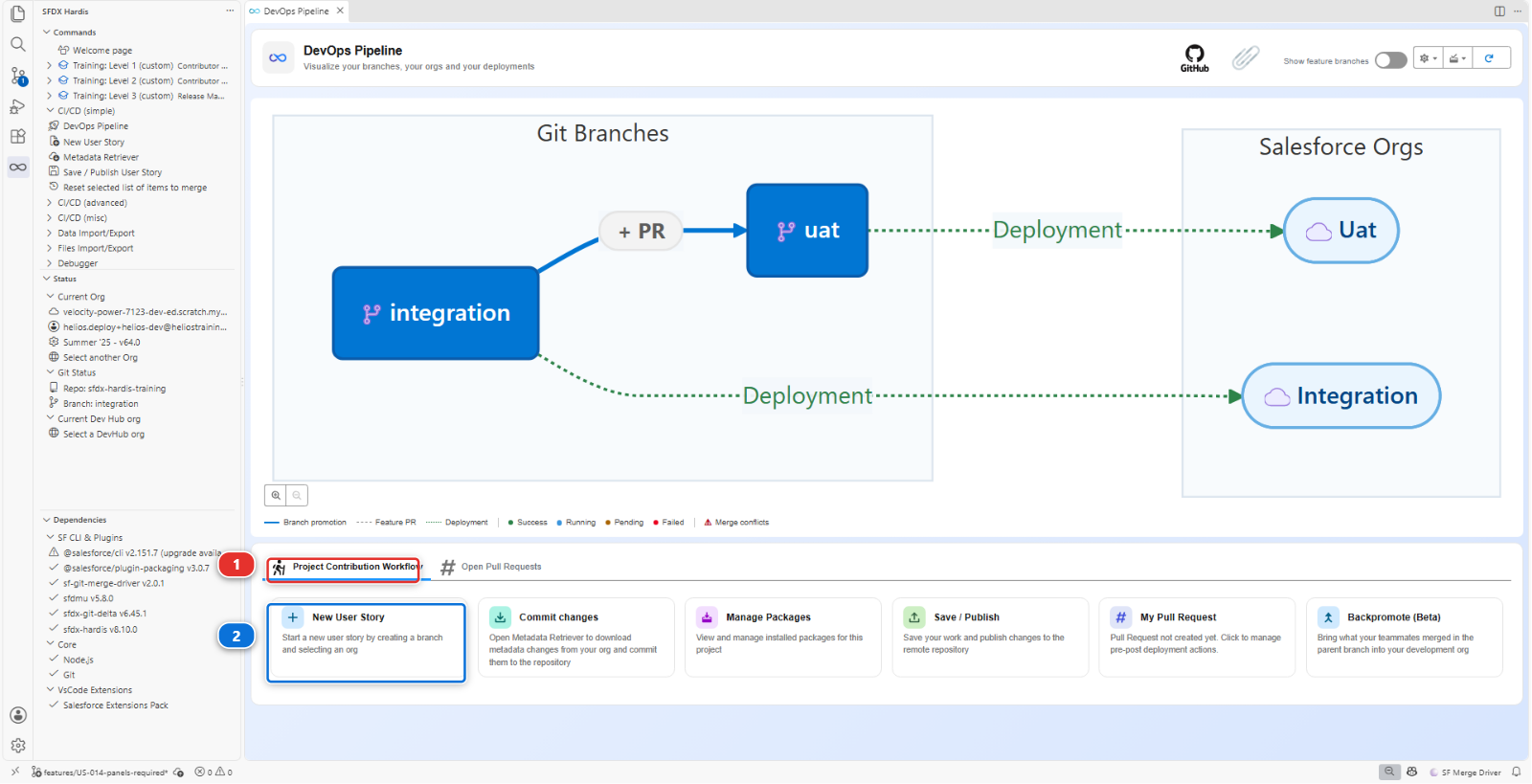Open Source Control view in activity bar
This screenshot has height=784, width=1532.
pyautogui.click(x=17, y=75)
